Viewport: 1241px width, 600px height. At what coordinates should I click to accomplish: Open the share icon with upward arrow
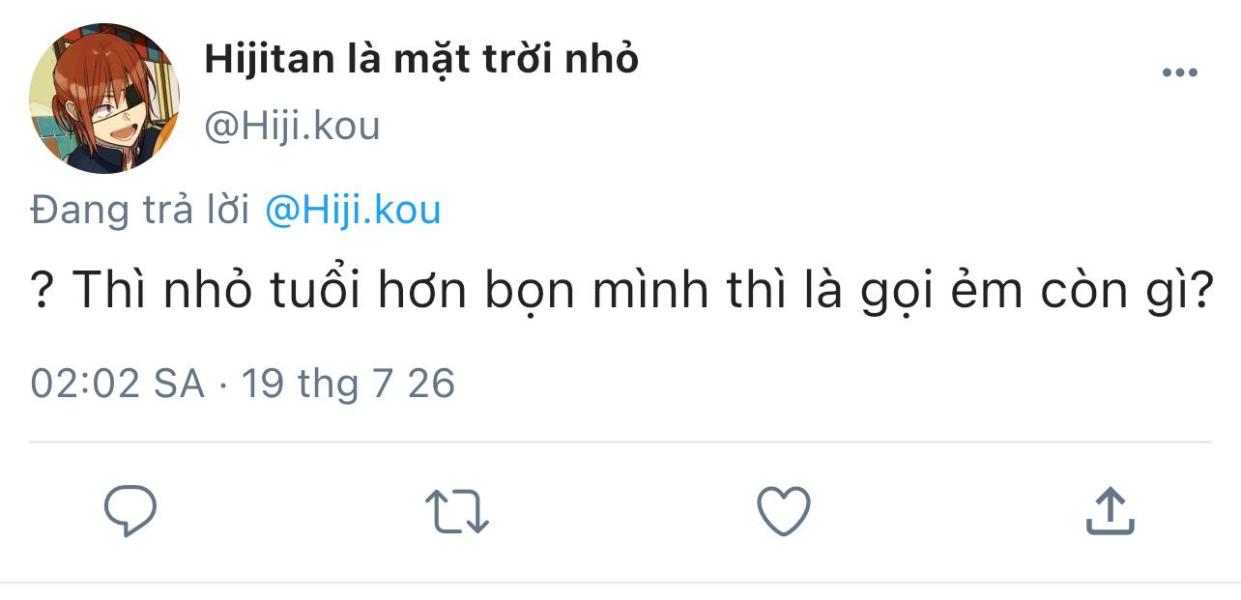tap(1110, 510)
